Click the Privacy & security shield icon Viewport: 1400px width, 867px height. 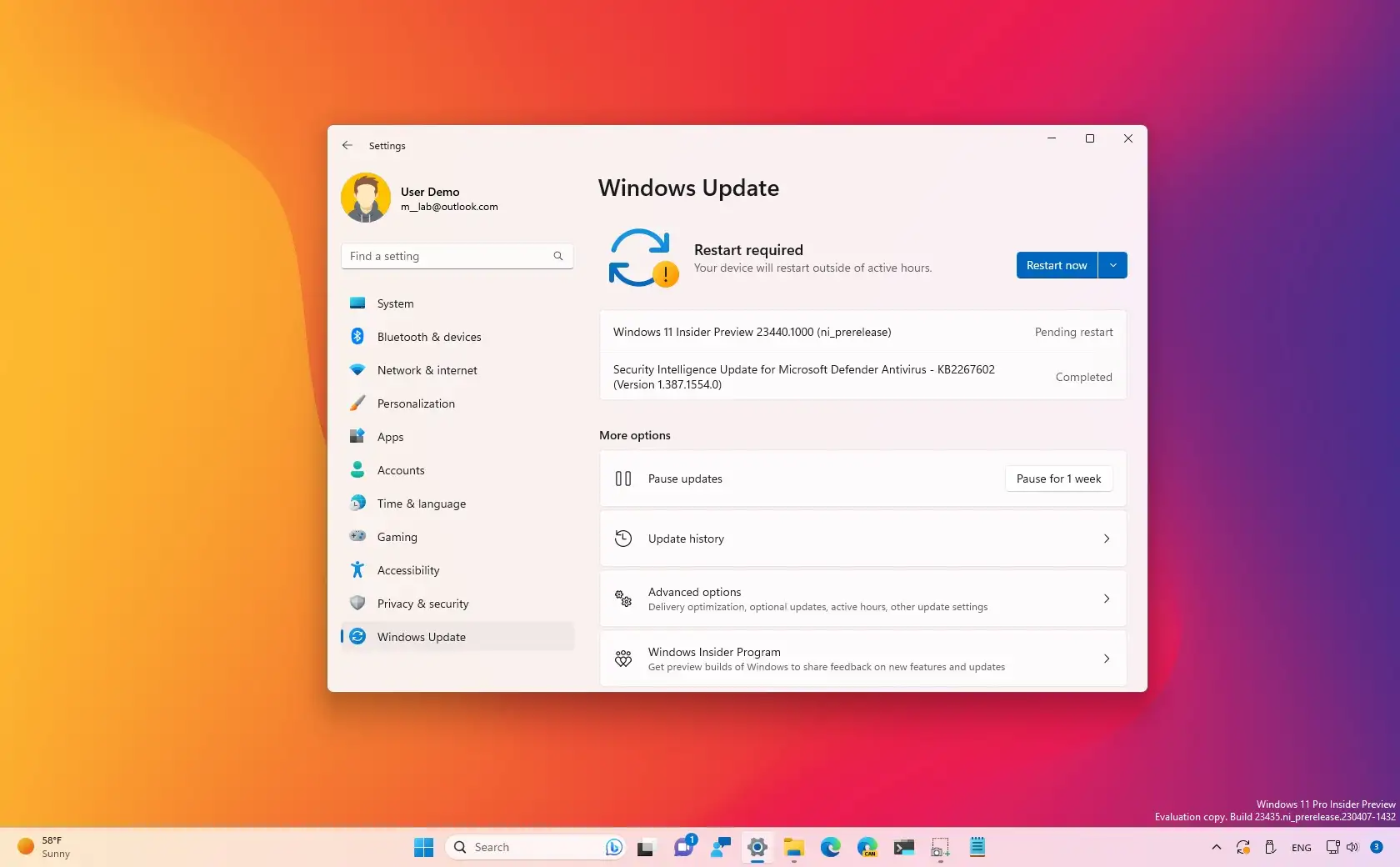coord(357,603)
